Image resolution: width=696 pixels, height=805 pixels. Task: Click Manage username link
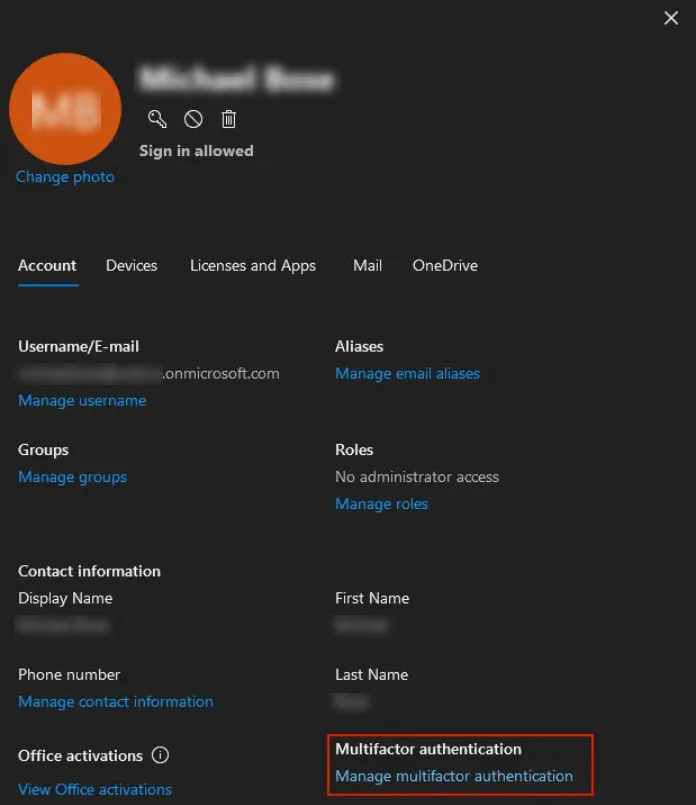pyautogui.click(x=82, y=400)
